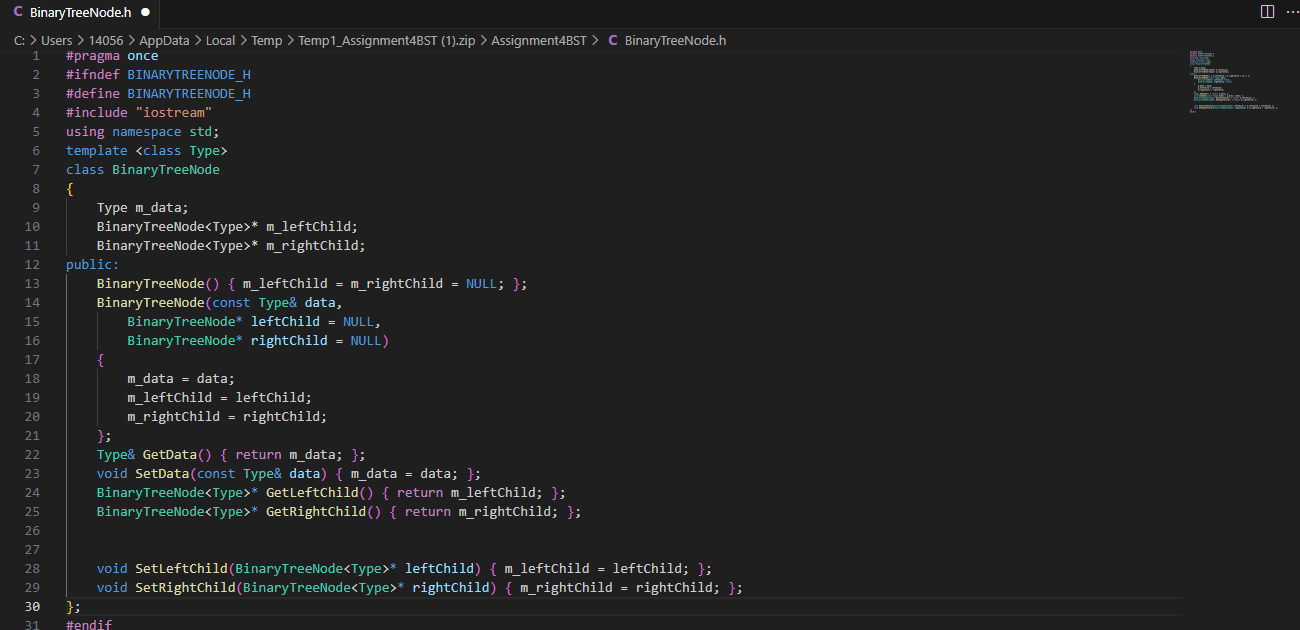This screenshot has width=1300, height=630.
Task: Click the Users breadcrumb item
Action: pyautogui.click(x=57, y=40)
